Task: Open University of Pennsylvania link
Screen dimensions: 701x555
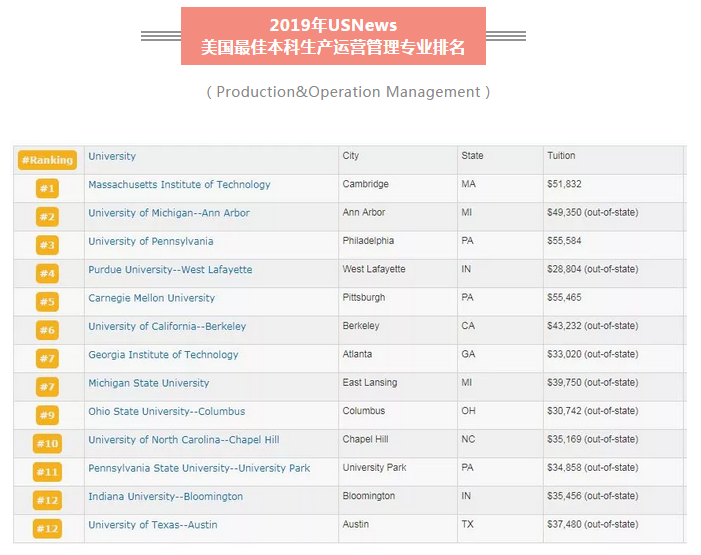Action: tap(151, 241)
